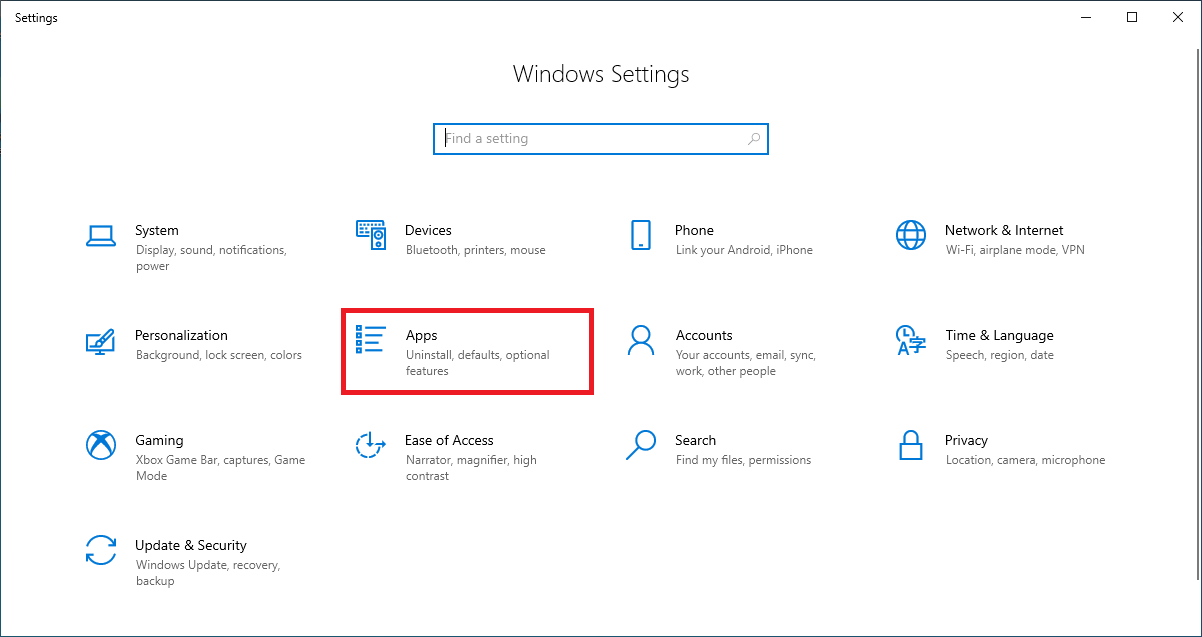This screenshot has height=637, width=1202.
Task: Click the Search magnifying glass category icon
Action: point(641,445)
